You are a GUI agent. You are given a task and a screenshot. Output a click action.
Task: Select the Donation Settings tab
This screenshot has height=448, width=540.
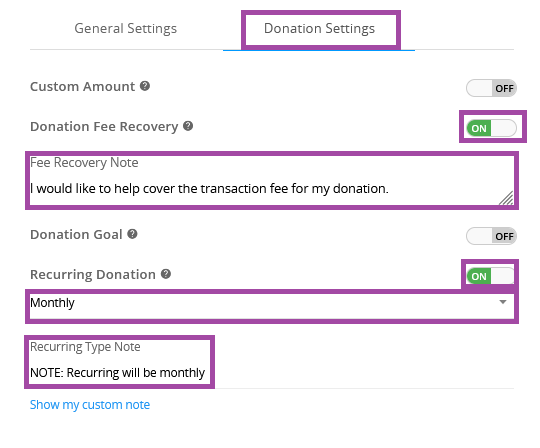(x=319, y=28)
